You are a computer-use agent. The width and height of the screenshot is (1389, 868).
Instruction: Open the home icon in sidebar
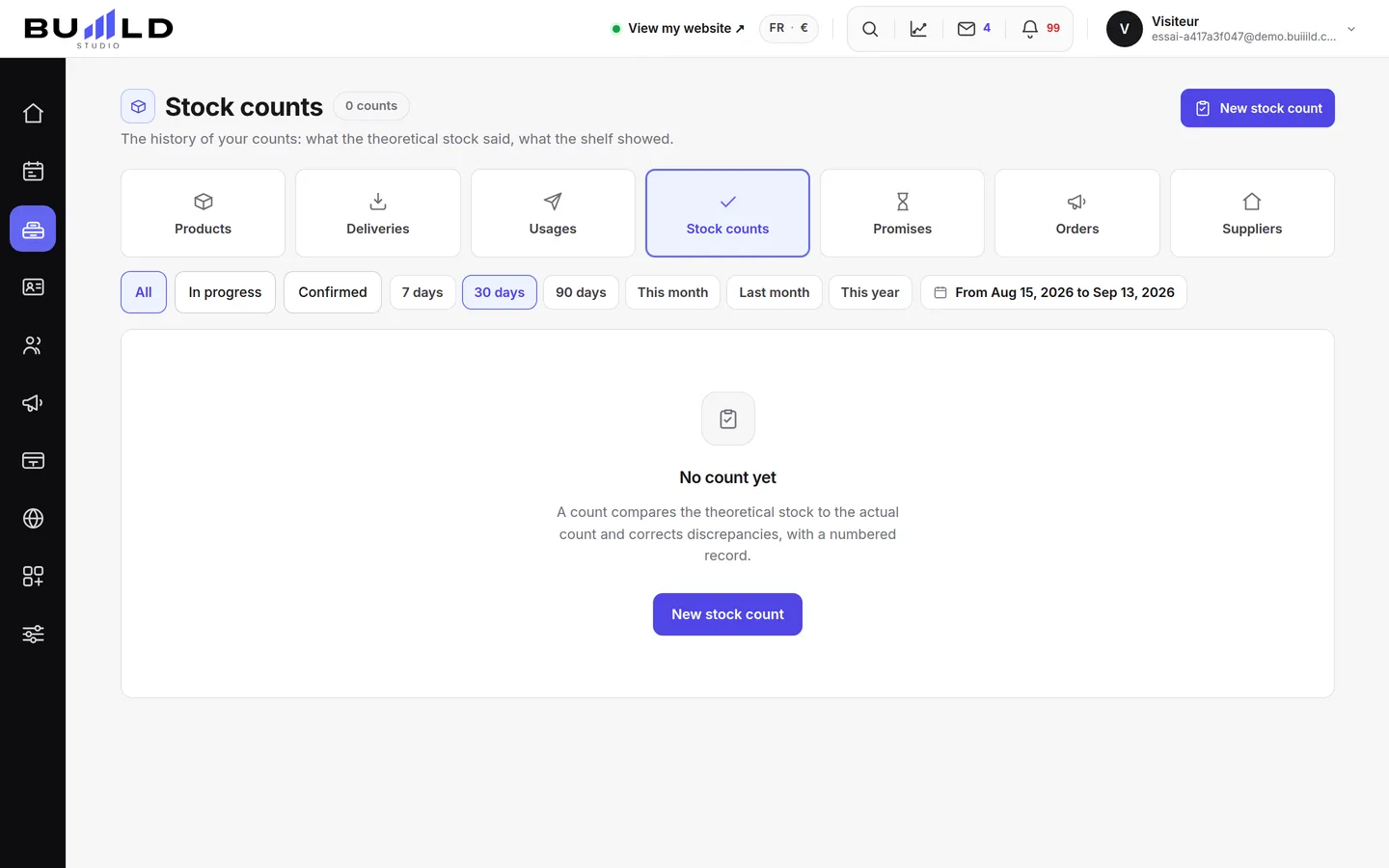click(x=33, y=113)
